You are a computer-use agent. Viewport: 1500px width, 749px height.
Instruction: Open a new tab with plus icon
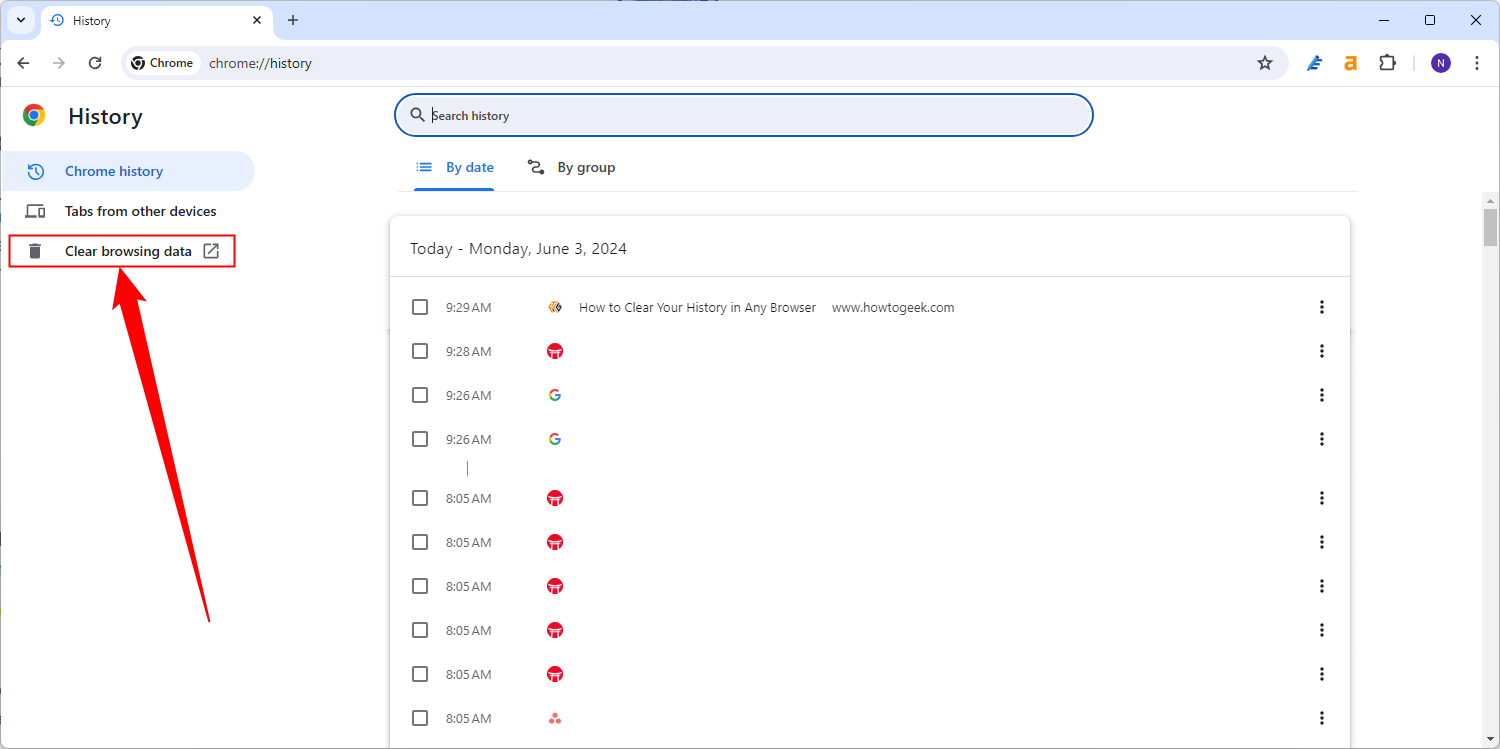click(293, 20)
